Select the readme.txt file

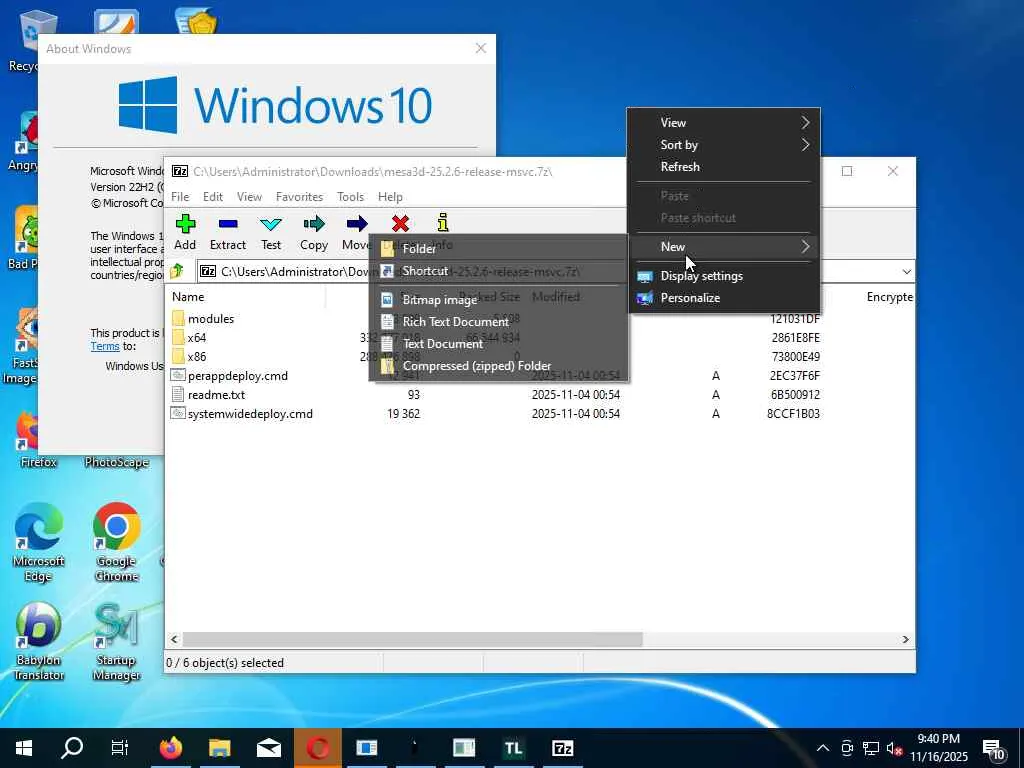tap(208, 394)
